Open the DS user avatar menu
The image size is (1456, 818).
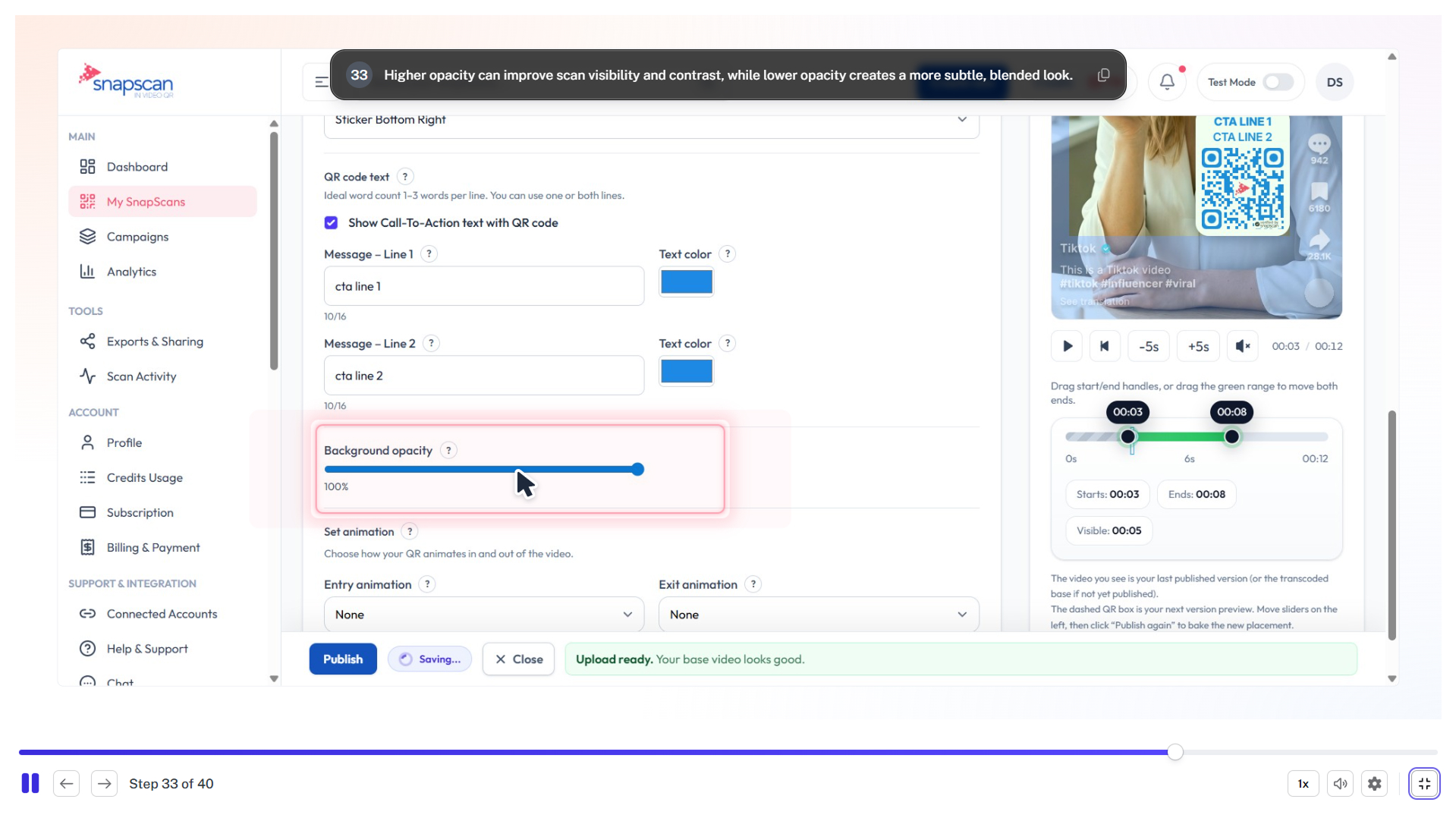point(1335,82)
